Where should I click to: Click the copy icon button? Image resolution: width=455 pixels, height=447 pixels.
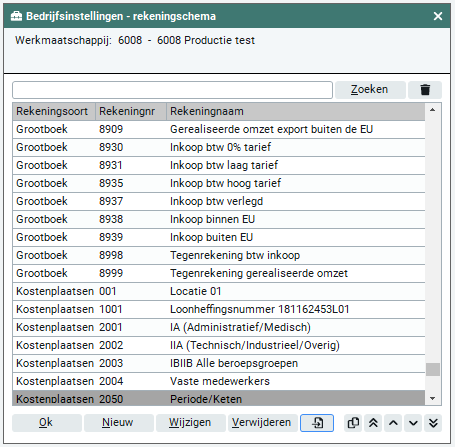(353, 423)
